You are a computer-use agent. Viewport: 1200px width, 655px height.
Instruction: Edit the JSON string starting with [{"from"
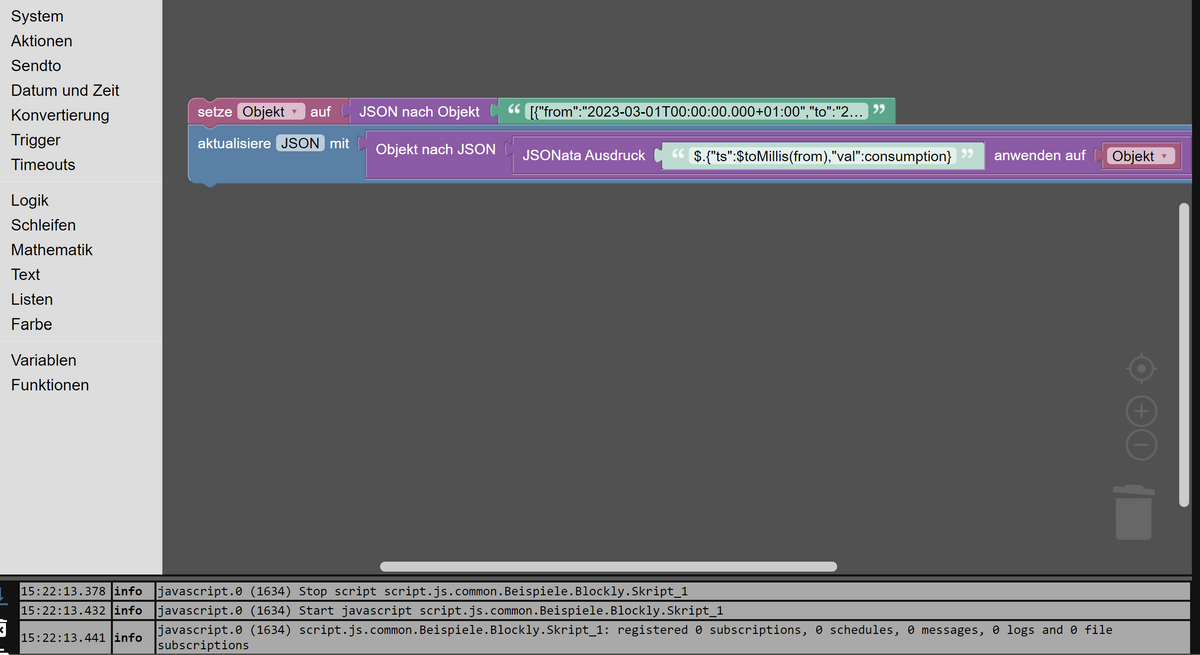click(x=696, y=112)
